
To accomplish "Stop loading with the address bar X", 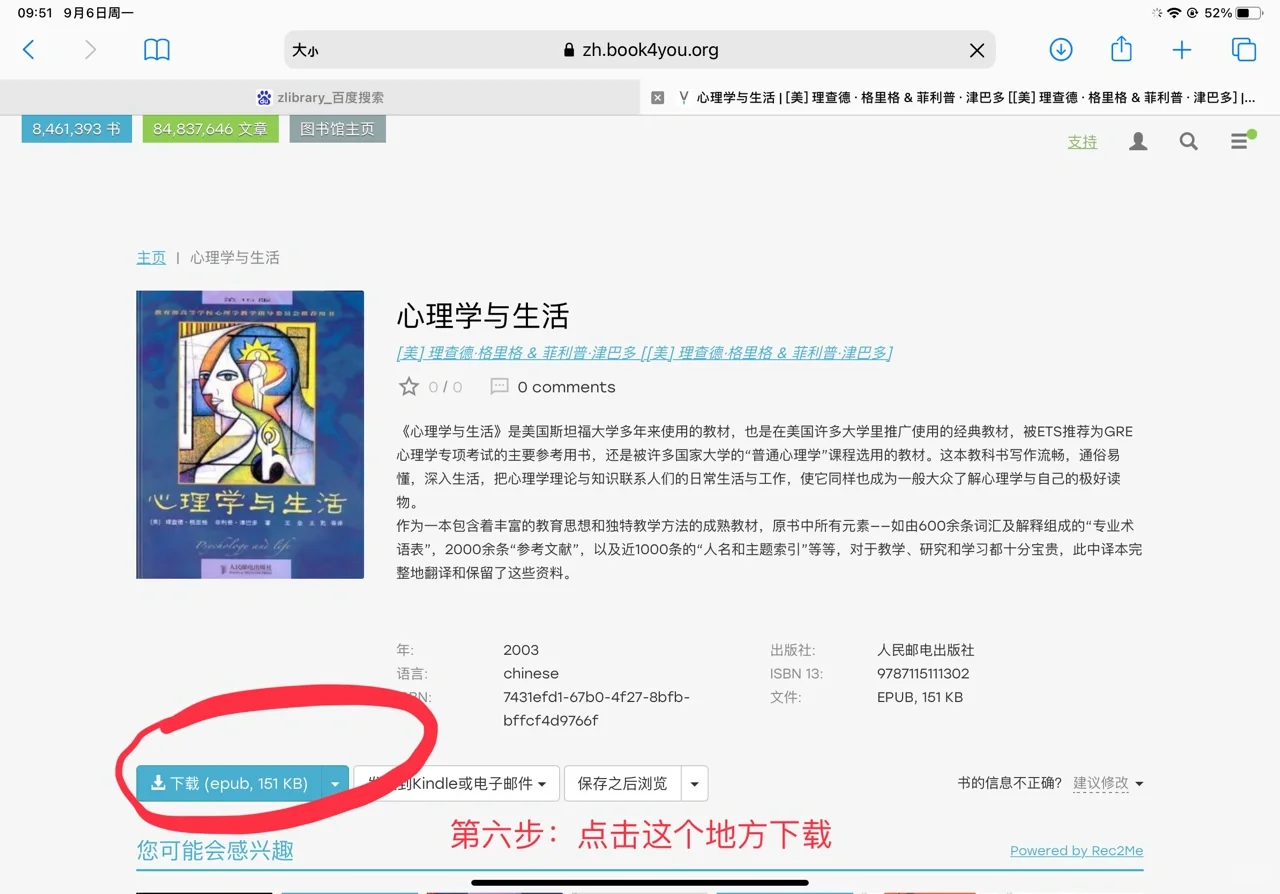I will (x=977, y=50).
